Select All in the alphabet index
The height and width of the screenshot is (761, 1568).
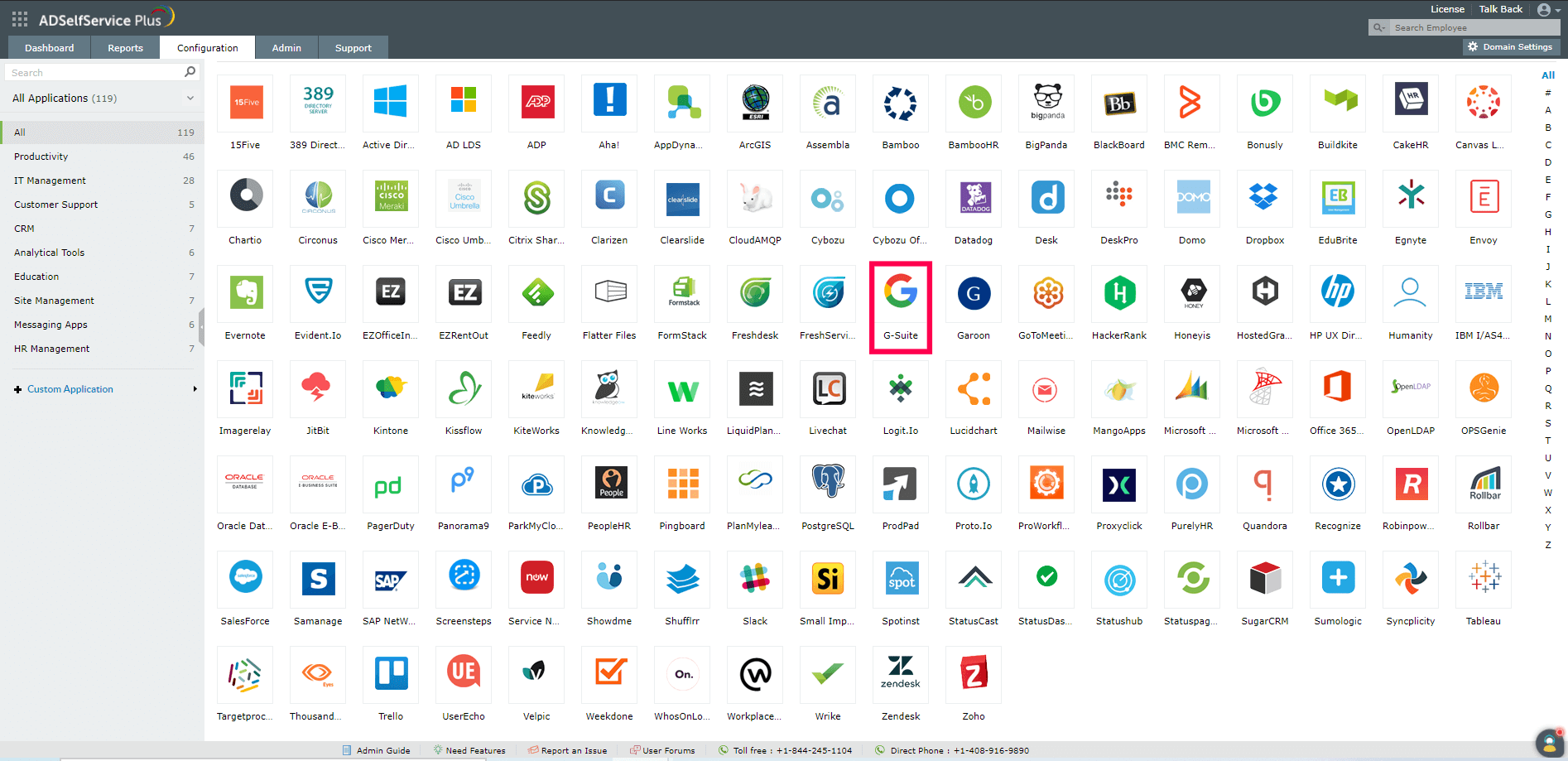pos(1548,75)
